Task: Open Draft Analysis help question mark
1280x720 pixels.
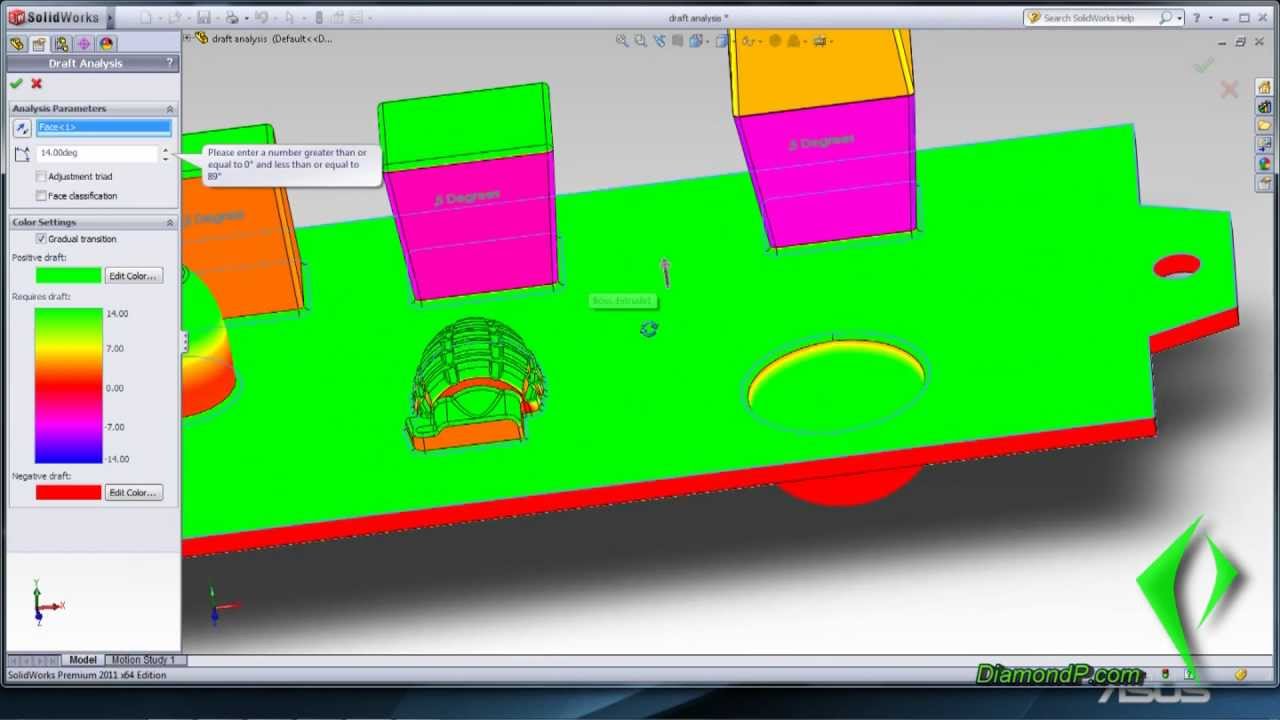Action: click(x=169, y=63)
